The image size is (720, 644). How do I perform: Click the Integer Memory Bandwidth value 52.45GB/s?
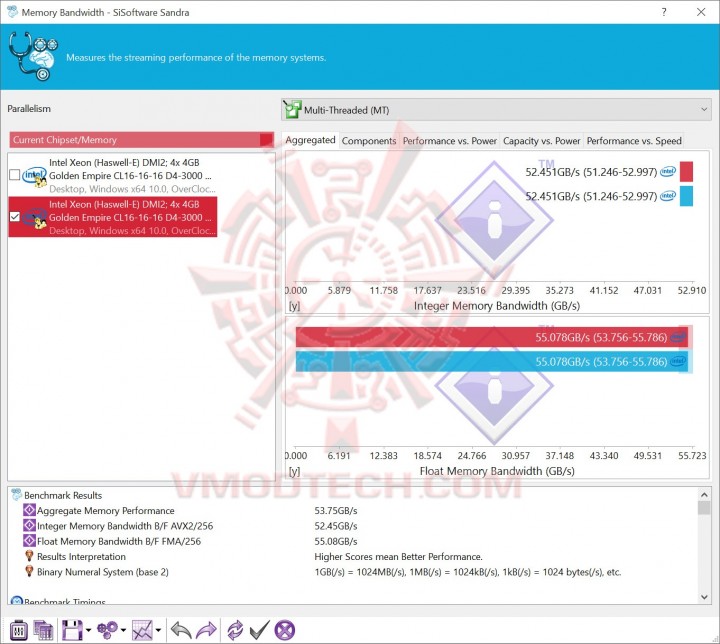336,526
